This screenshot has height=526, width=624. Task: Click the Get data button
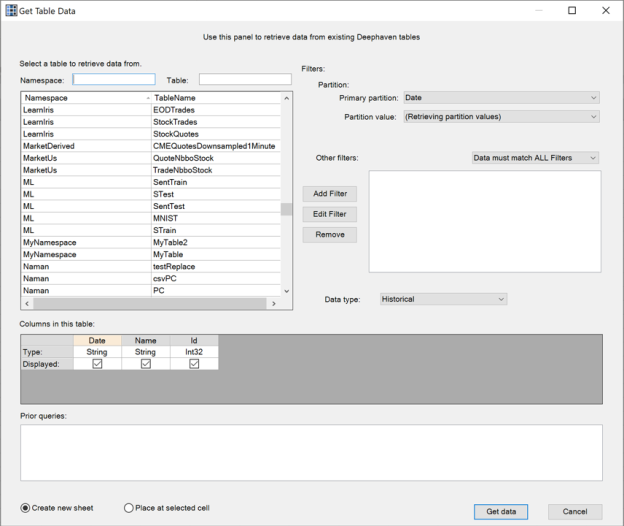[x=501, y=511]
